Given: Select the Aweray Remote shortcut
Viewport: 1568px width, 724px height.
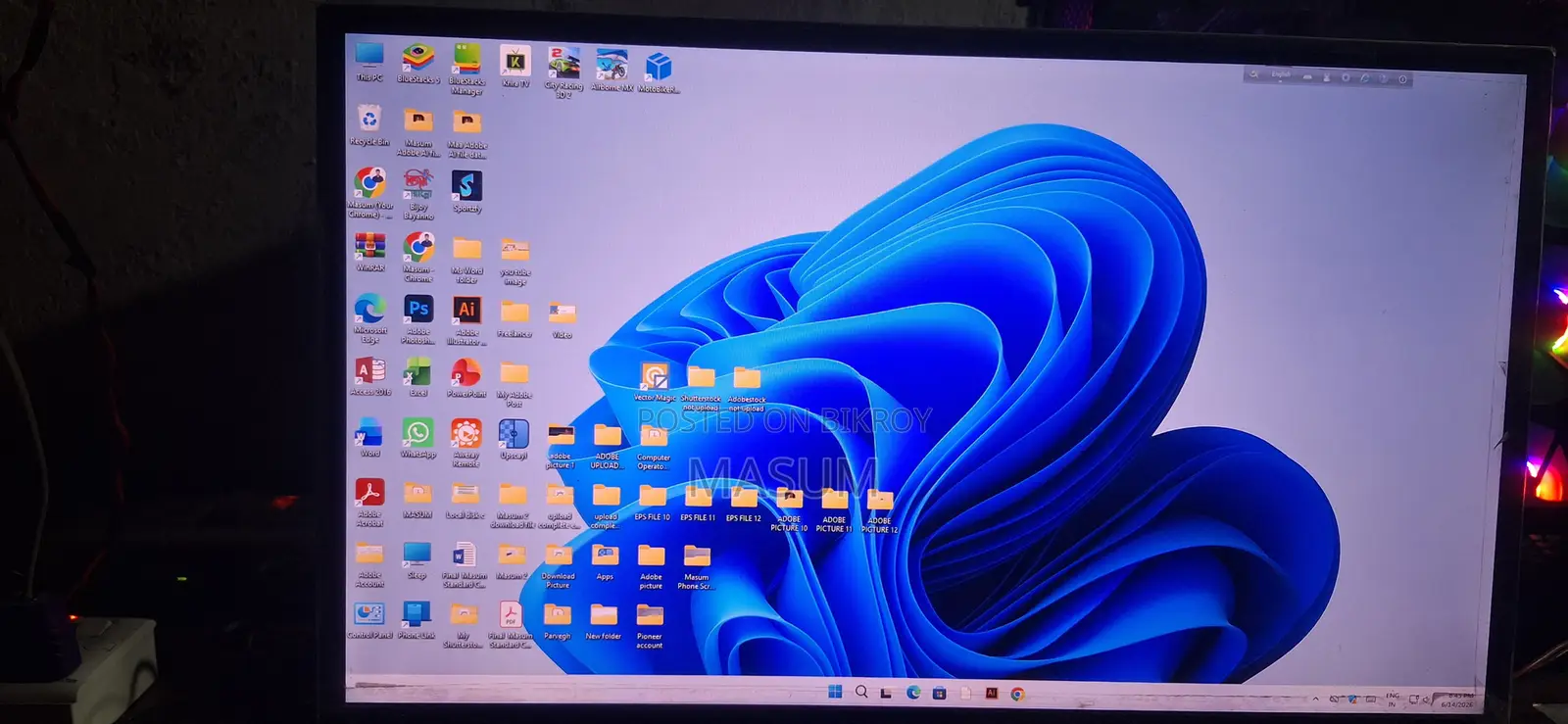Looking at the screenshot, I should (466, 444).
